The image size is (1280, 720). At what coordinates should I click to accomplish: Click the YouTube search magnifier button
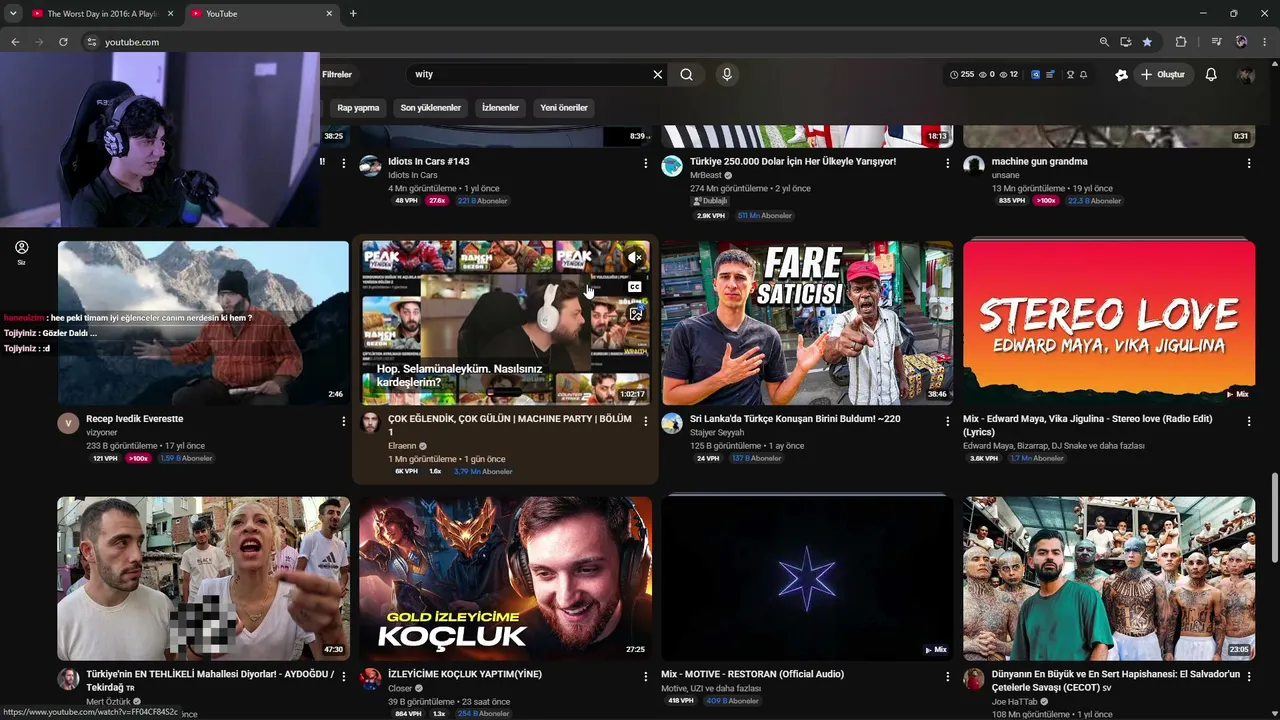(686, 74)
